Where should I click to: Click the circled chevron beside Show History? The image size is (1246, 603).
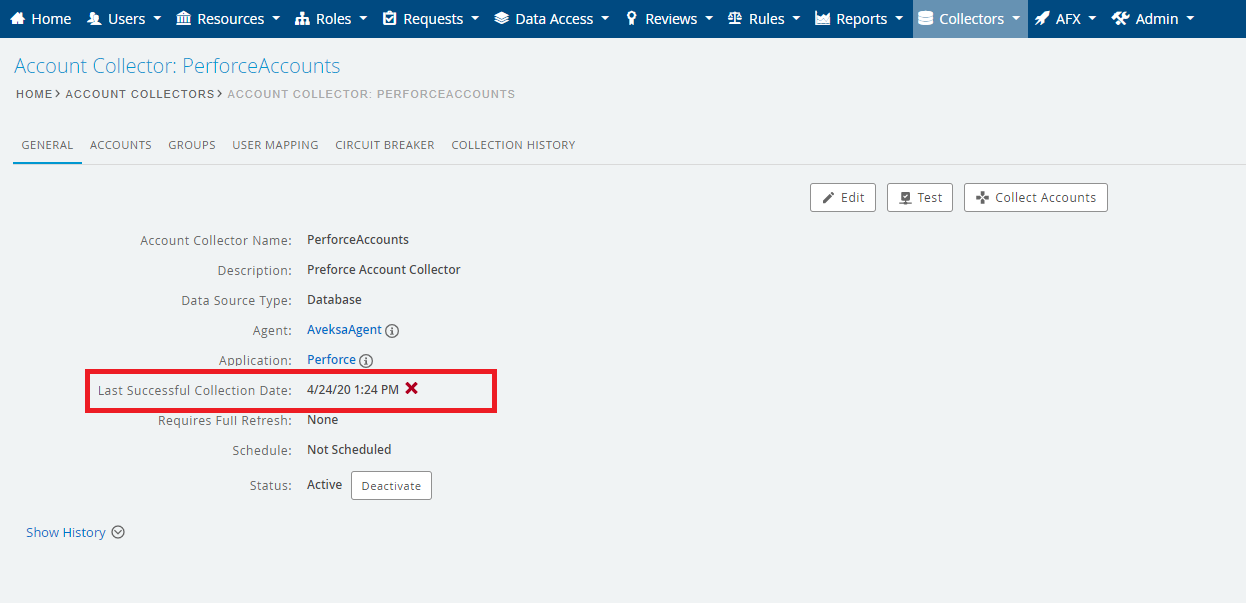[x=118, y=533]
